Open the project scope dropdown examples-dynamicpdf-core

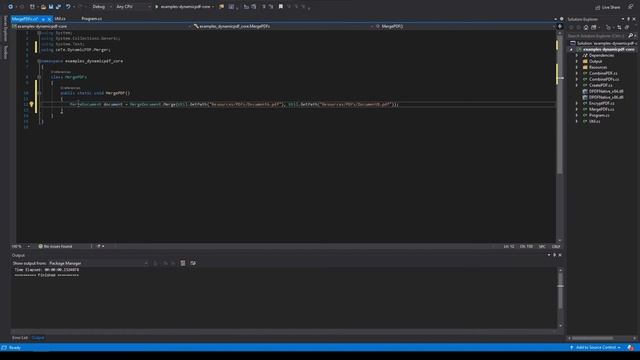(101, 26)
